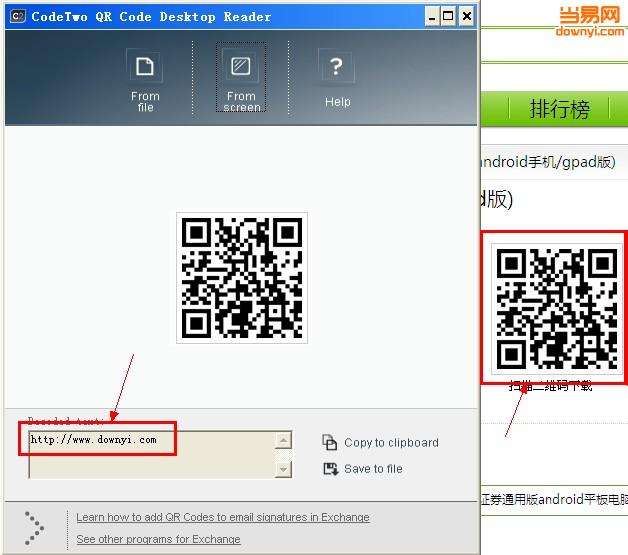Click Save to file text
The image size is (628, 555).
373,469
